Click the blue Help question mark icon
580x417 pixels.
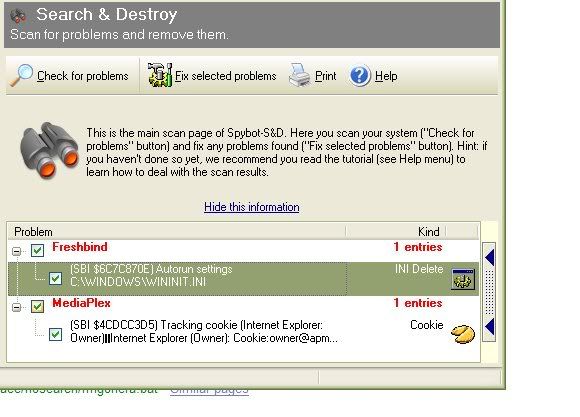(360, 75)
